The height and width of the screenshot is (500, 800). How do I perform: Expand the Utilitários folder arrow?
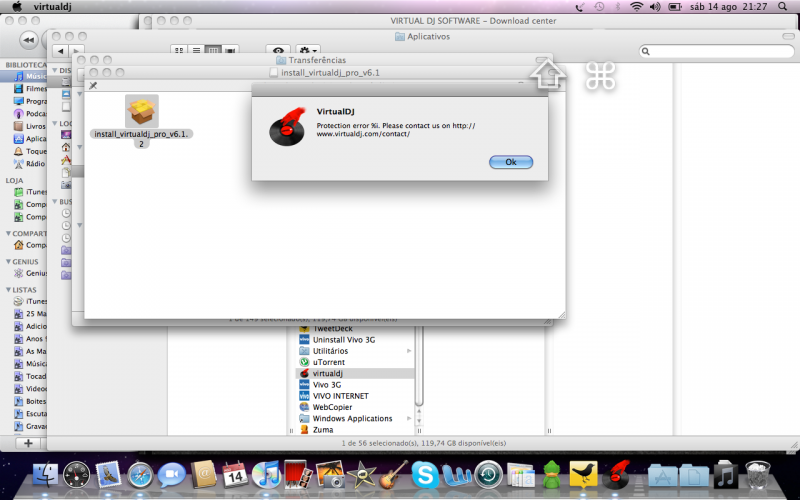(x=409, y=351)
